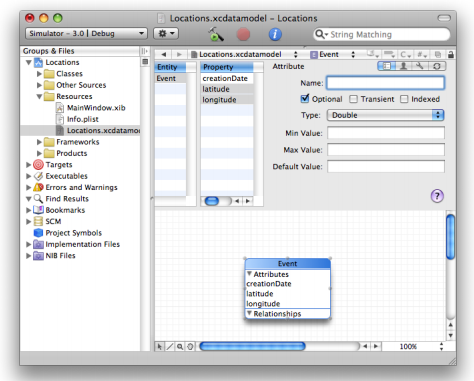Click the diagram vertical scrollbar thumb
The height and width of the screenshot is (381, 474).
point(450,237)
